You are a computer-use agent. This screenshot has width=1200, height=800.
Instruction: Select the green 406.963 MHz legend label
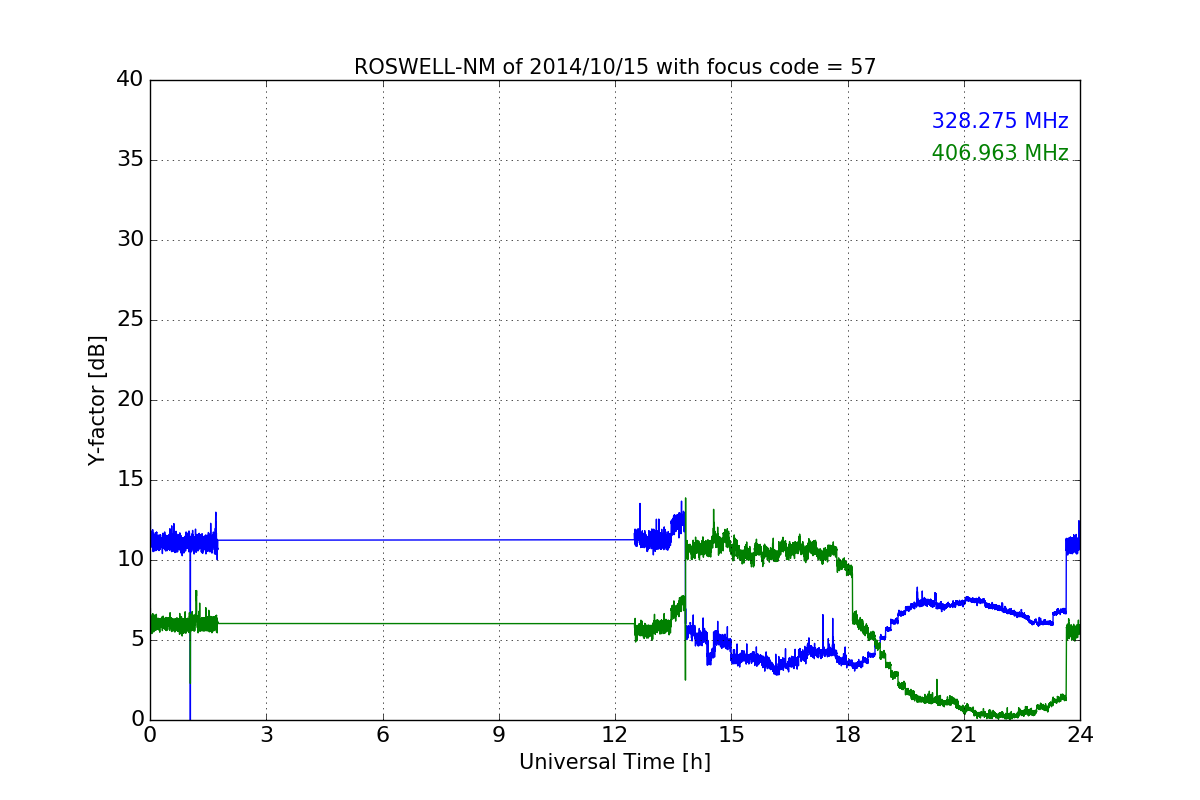coord(1000,153)
